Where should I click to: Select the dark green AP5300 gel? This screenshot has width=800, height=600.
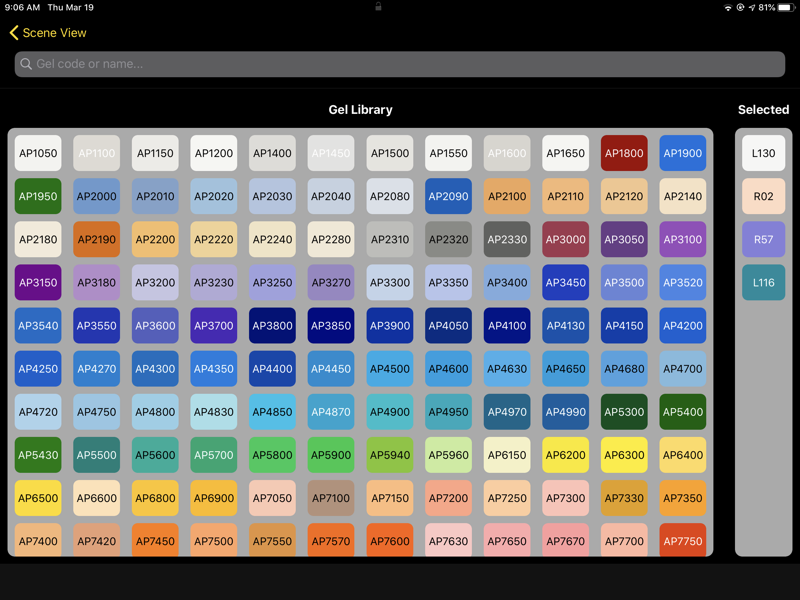pyautogui.click(x=624, y=412)
